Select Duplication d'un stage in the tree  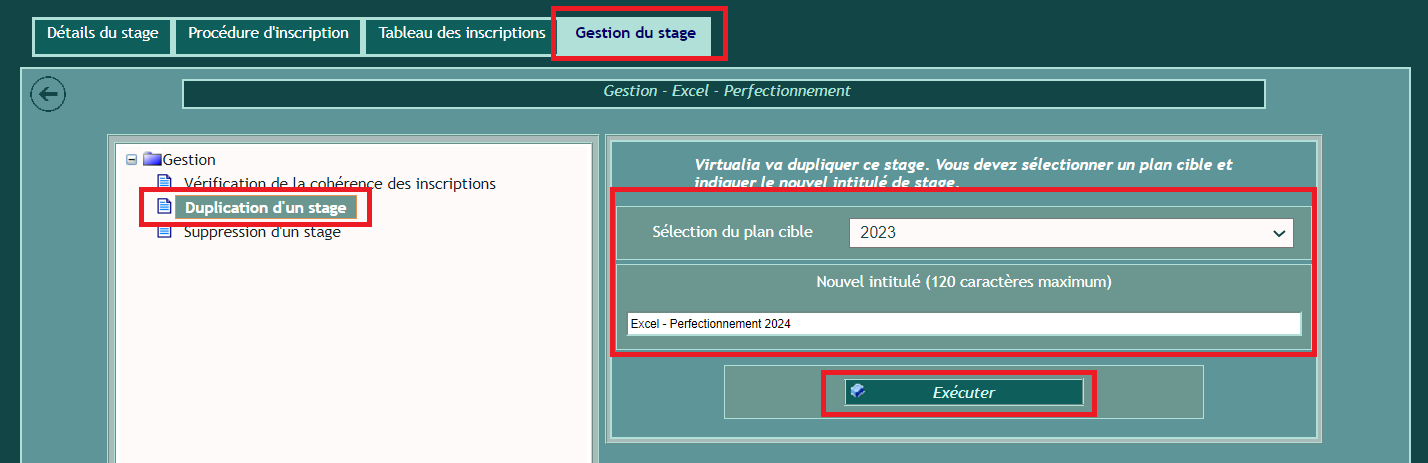pyautogui.click(x=265, y=208)
